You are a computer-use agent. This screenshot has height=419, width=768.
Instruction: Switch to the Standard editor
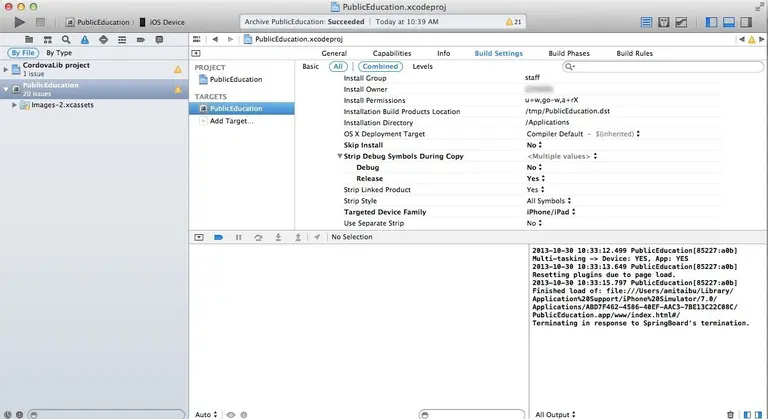point(647,22)
